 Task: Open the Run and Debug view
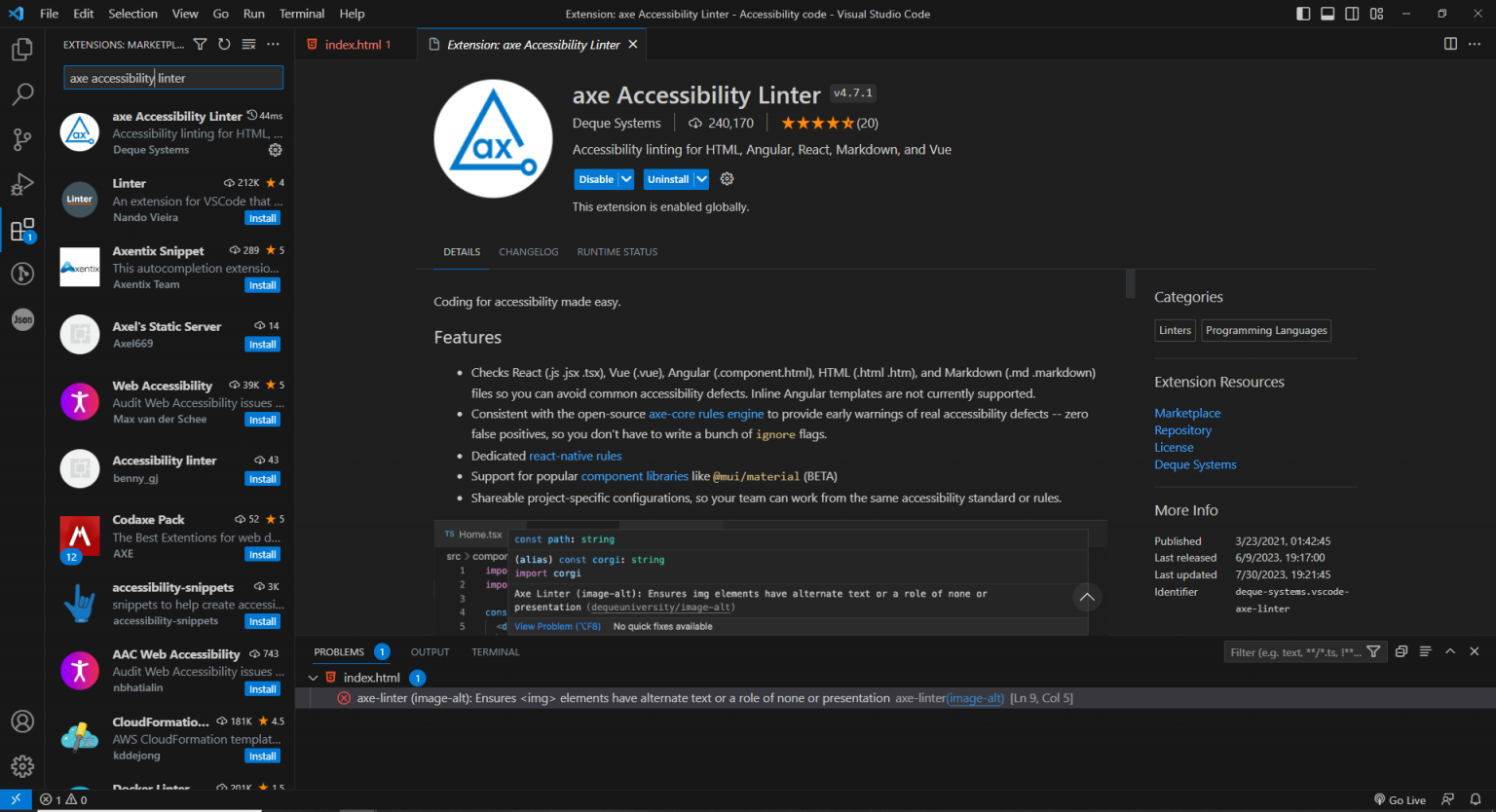[21, 185]
